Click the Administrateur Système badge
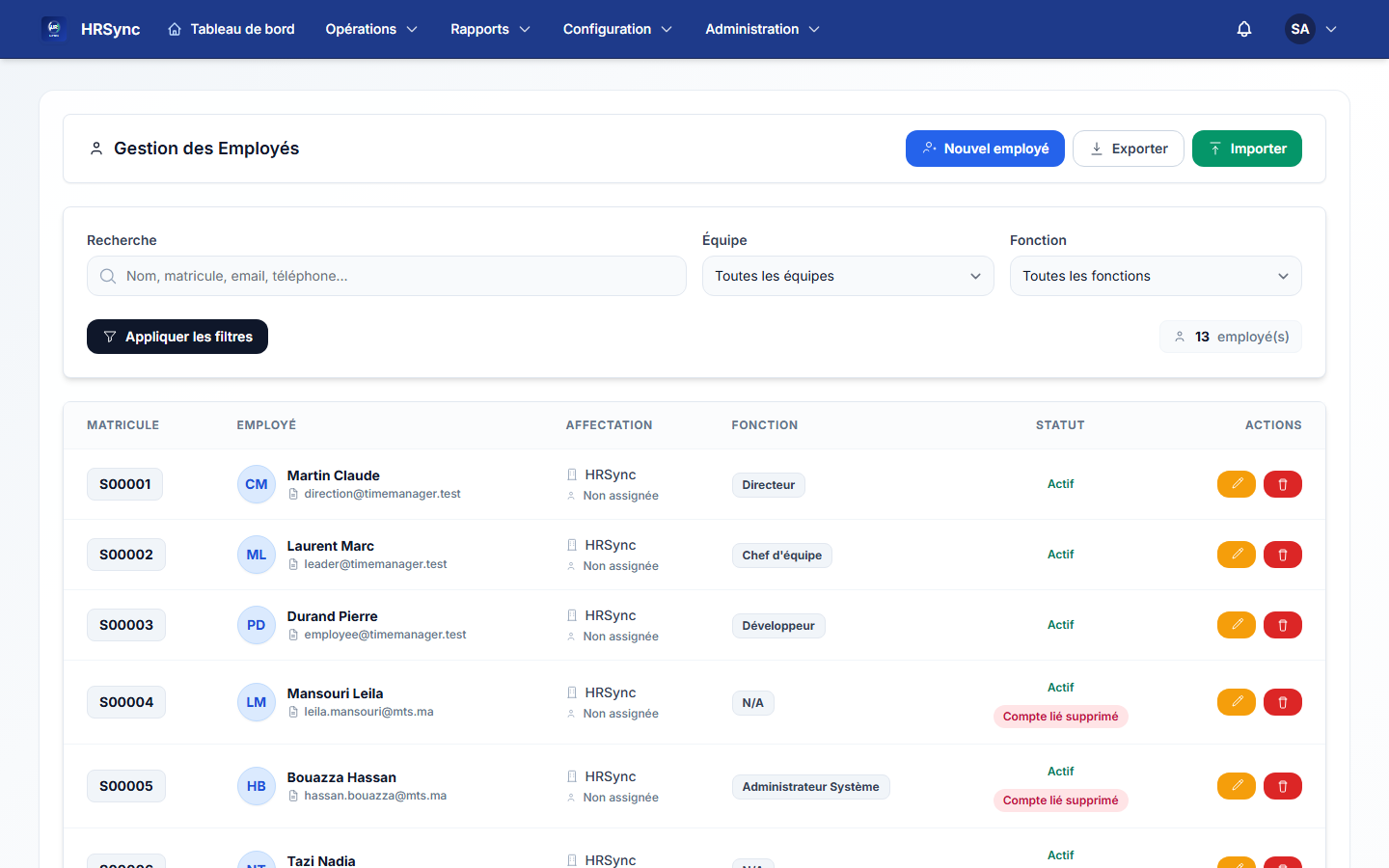The width and height of the screenshot is (1389, 868). (x=811, y=787)
